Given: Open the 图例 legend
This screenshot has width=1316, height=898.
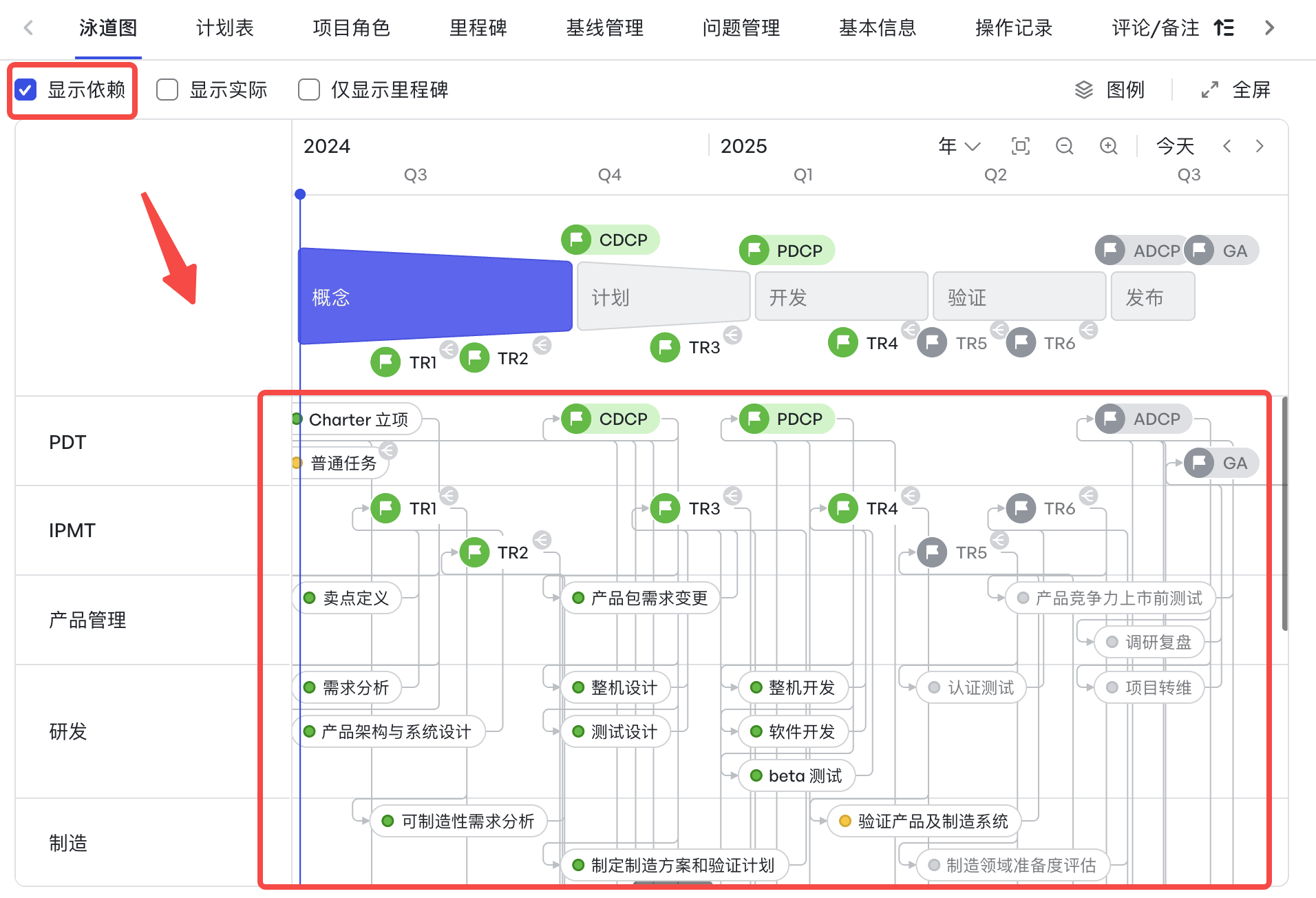Looking at the screenshot, I should point(1110,90).
